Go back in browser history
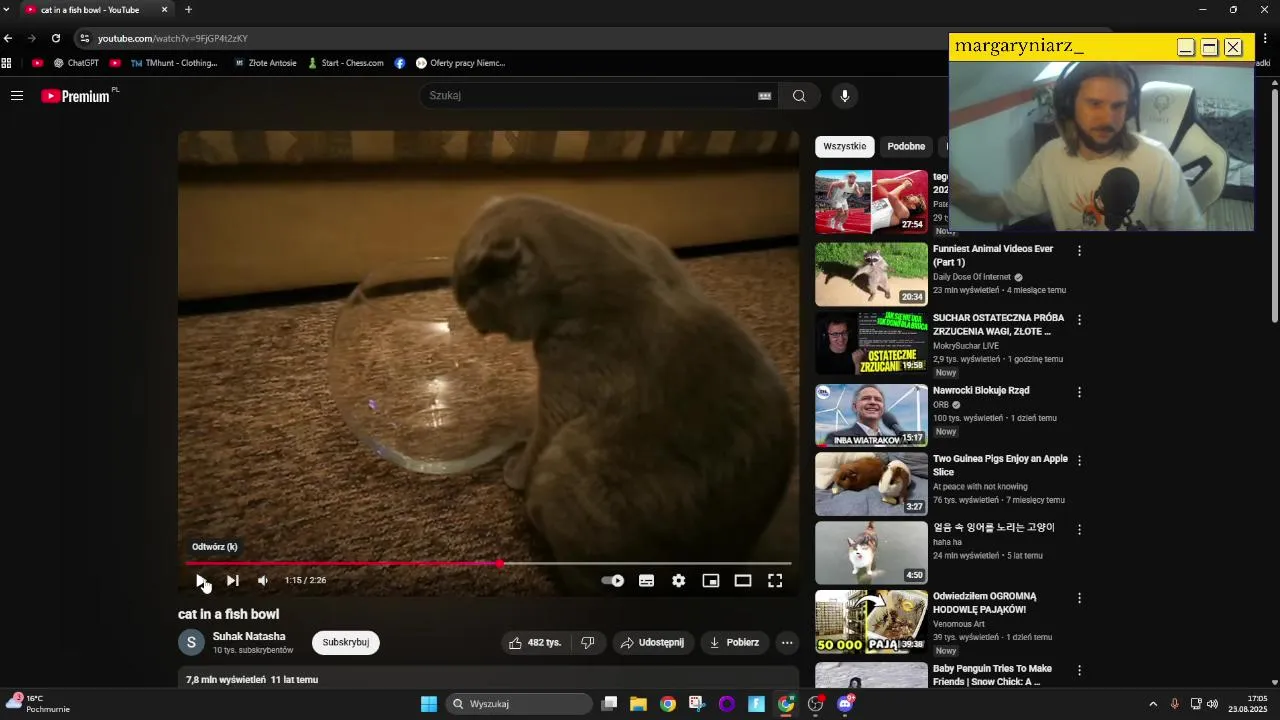The height and width of the screenshot is (720, 1280). (x=8, y=38)
